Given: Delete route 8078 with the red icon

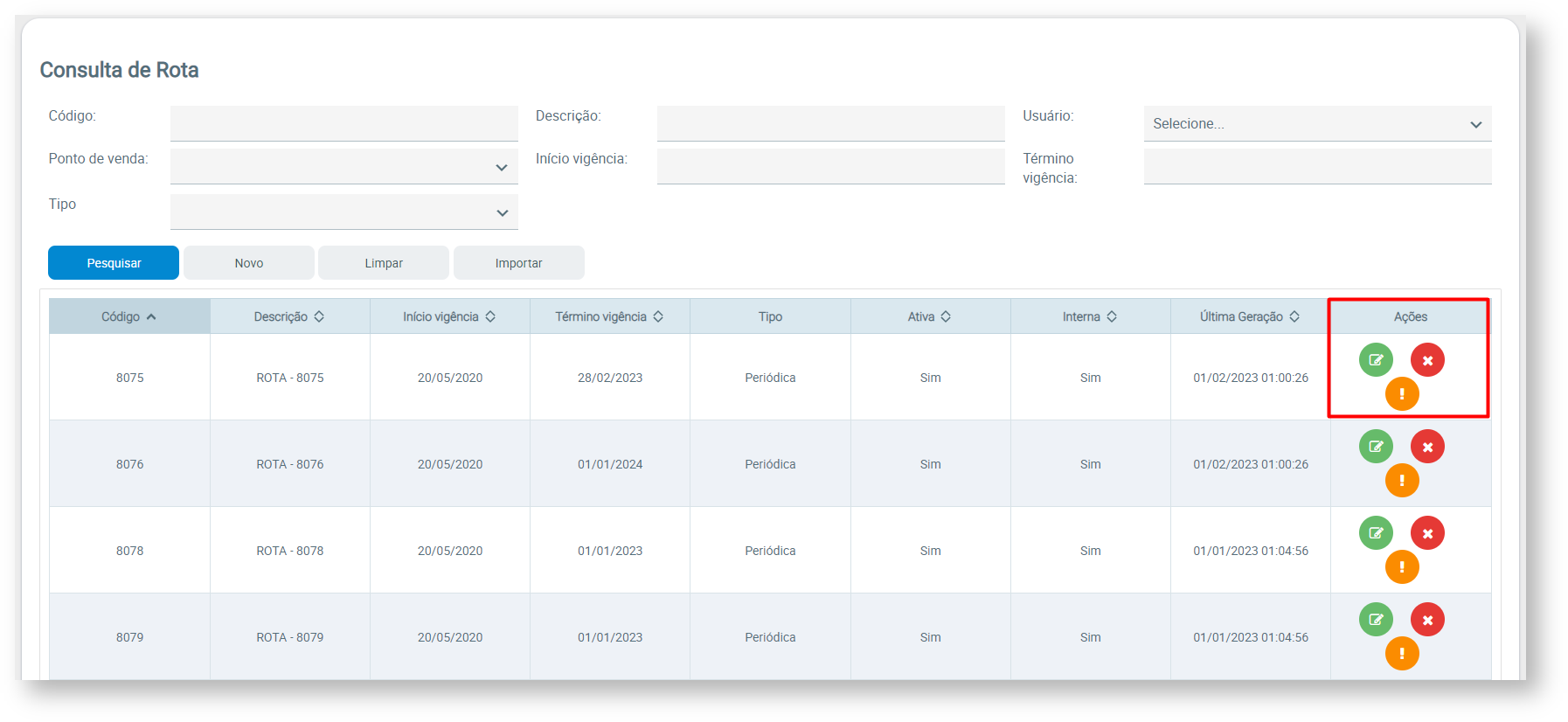Looking at the screenshot, I should (1427, 533).
